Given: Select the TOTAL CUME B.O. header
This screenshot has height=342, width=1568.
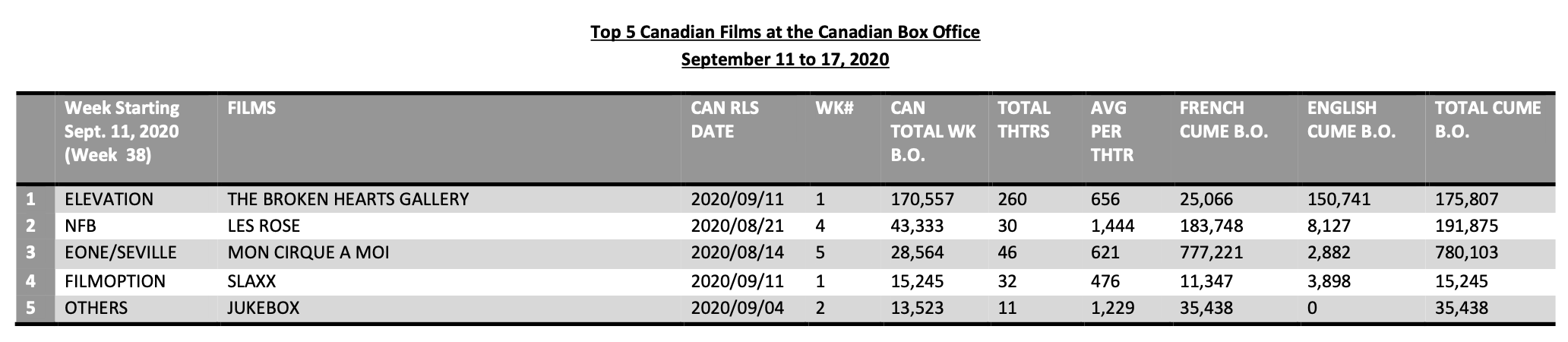Looking at the screenshot, I should coord(1487,120).
